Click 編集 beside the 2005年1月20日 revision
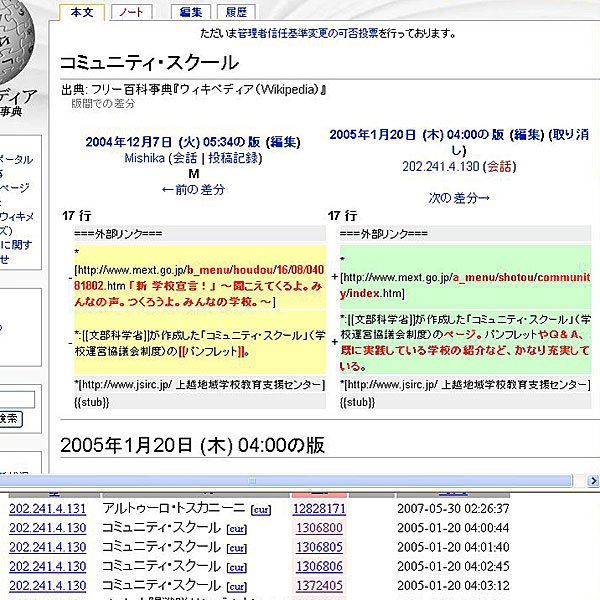Screen dimensions: 600x600 527,135
